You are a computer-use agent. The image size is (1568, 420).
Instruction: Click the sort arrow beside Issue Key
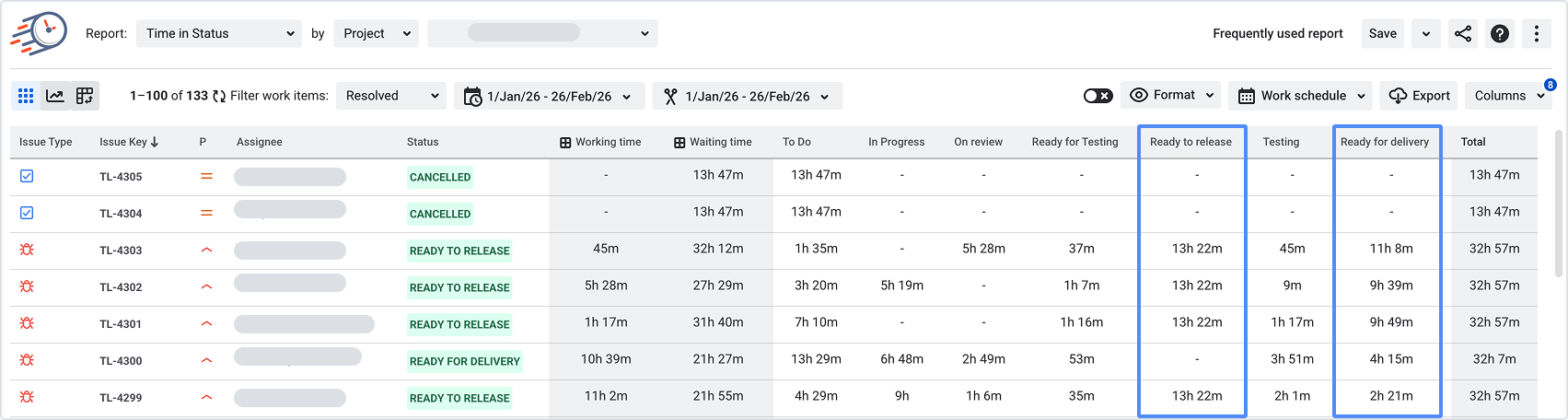tap(155, 142)
